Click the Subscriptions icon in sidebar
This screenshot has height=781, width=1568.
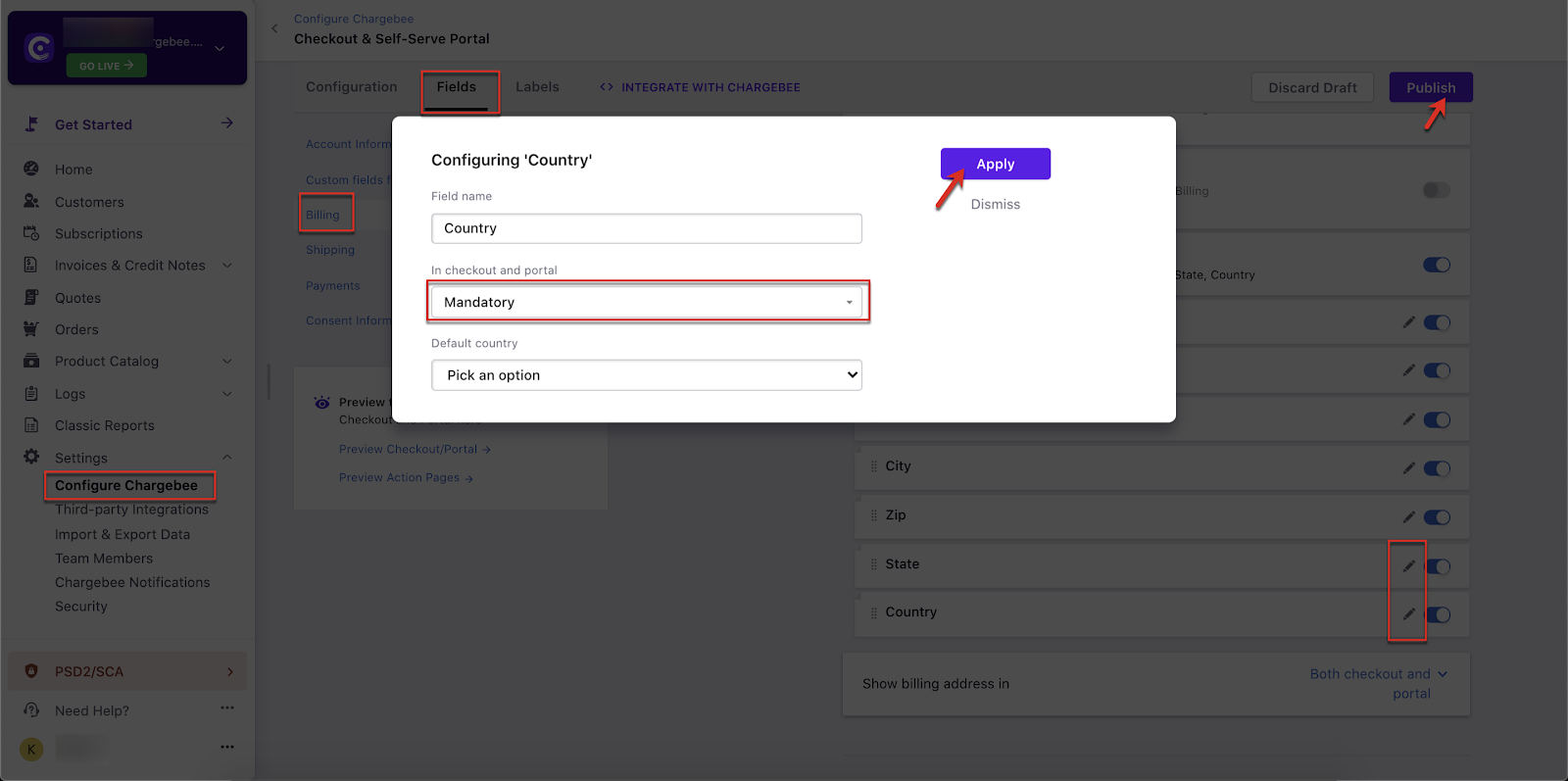pos(31,233)
